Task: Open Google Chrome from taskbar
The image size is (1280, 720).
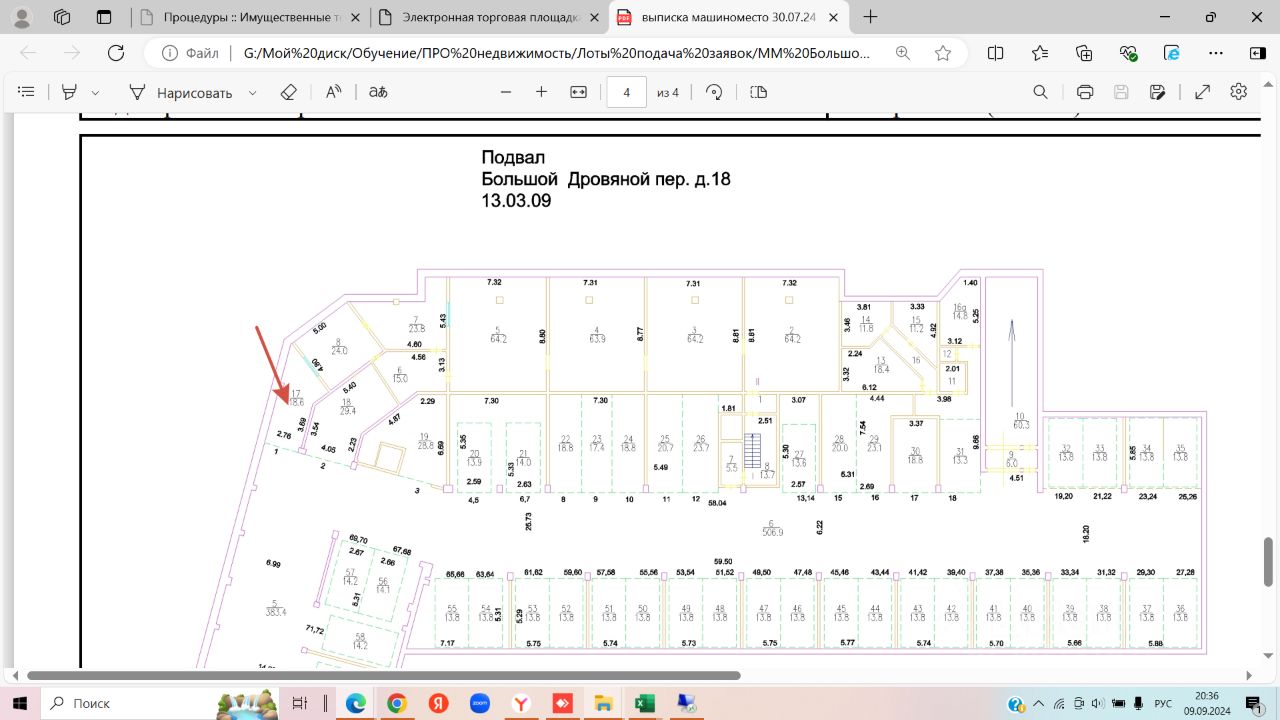Action: coord(397,703)
